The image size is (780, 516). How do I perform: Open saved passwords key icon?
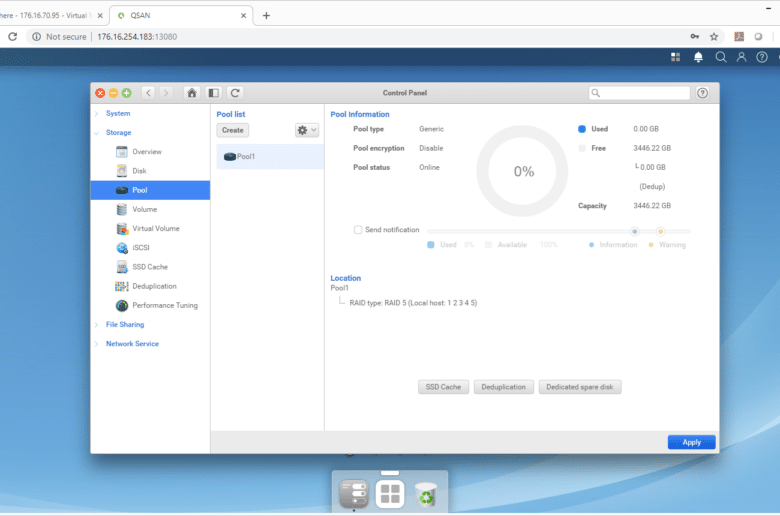(694, 36)
